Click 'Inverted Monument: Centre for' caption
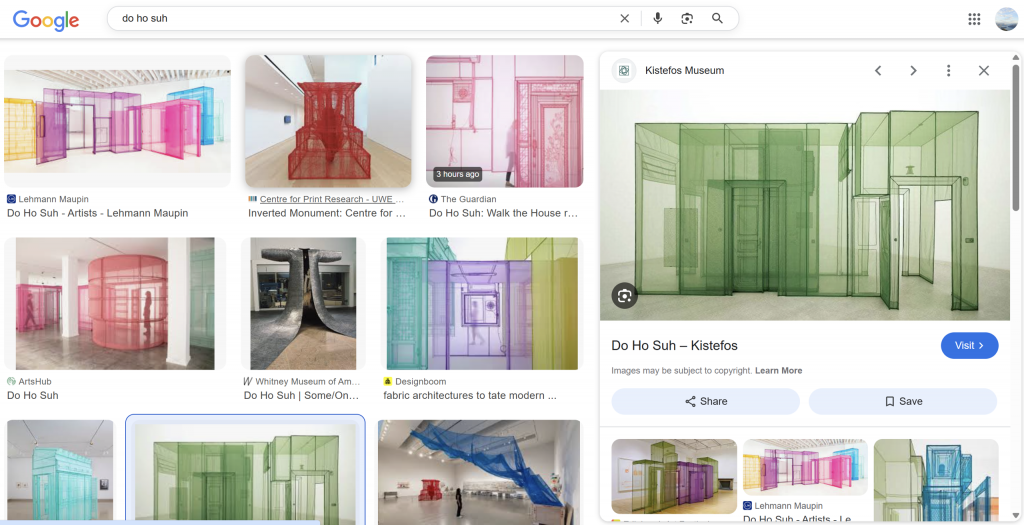 [x=327, y=213]
